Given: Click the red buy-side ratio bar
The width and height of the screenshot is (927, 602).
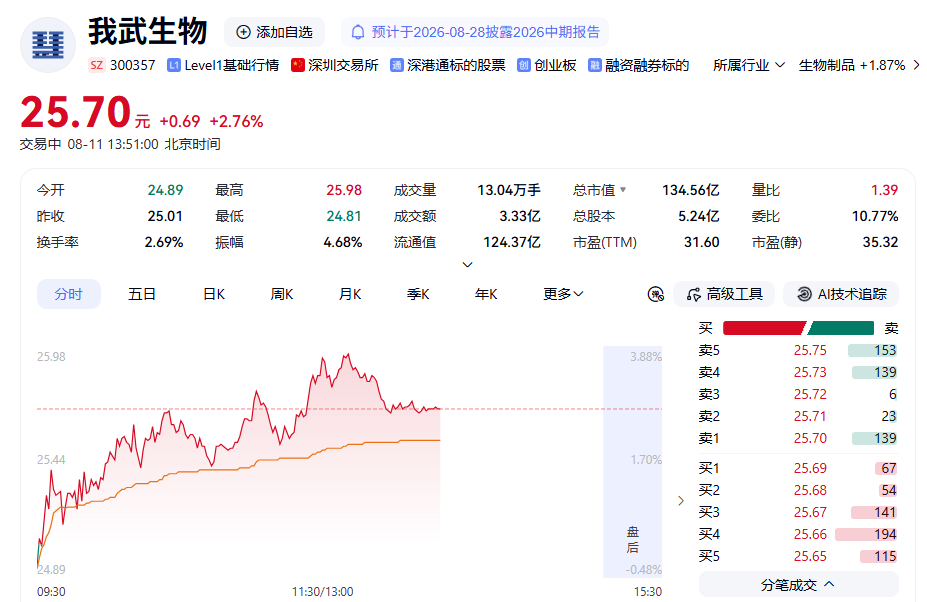Looking at the screenshot, I should click(x=764, y=328).
